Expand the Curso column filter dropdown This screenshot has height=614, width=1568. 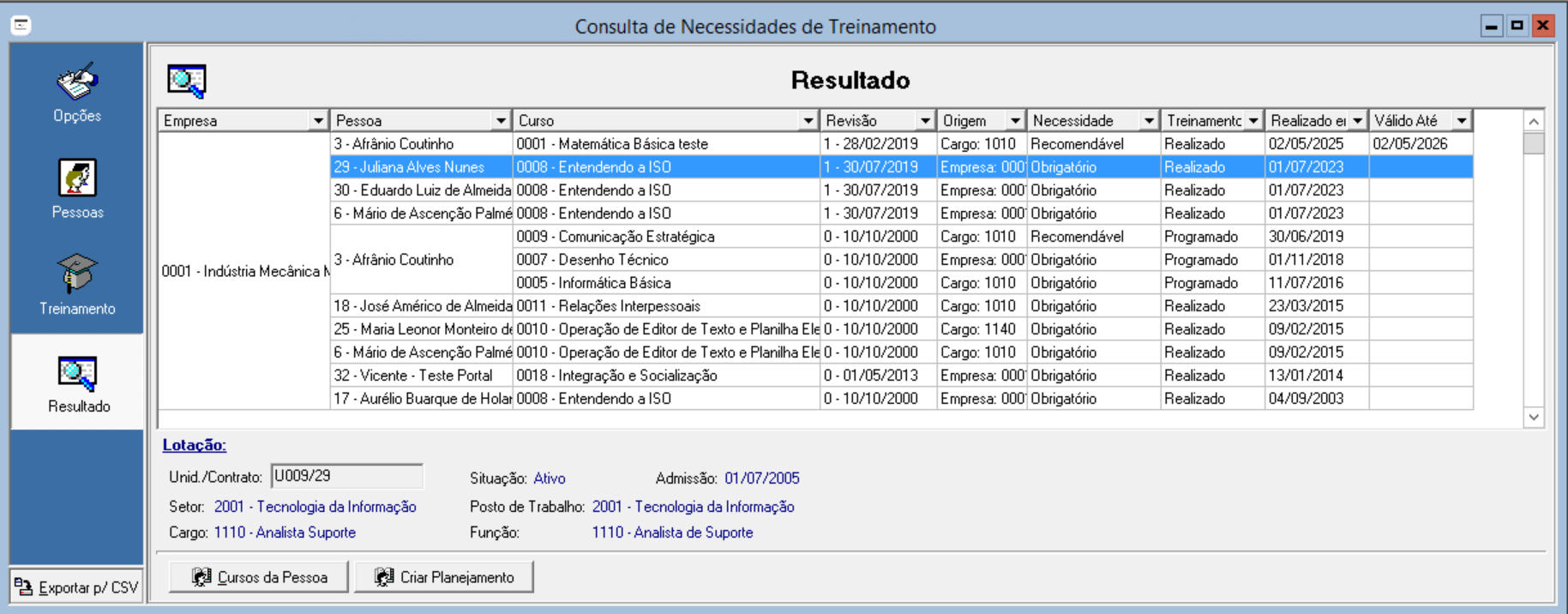pos(808,121)
